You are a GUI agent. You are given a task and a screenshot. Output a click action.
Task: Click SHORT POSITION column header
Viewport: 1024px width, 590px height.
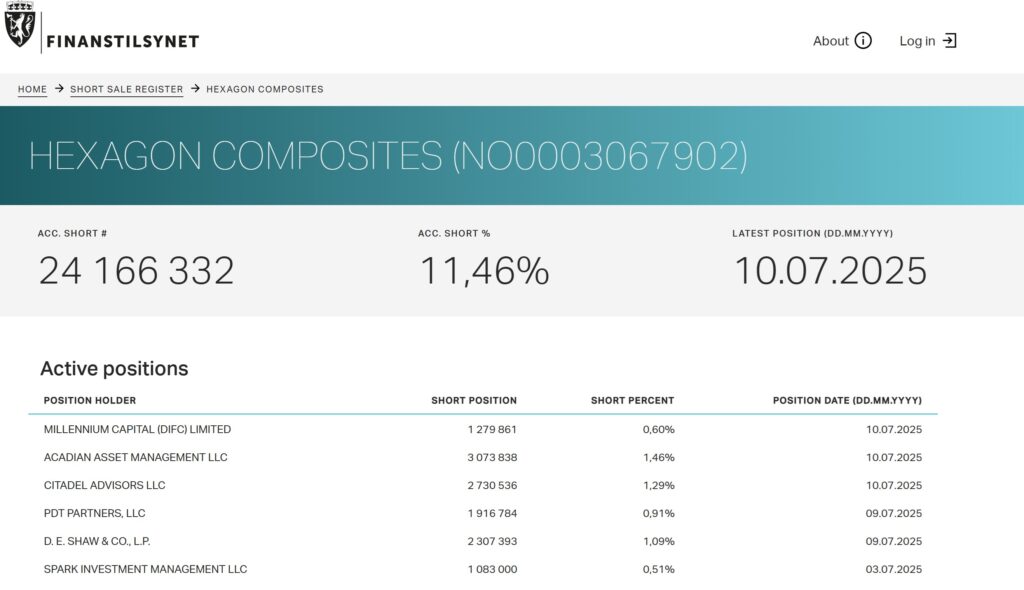tap(474, 401)
